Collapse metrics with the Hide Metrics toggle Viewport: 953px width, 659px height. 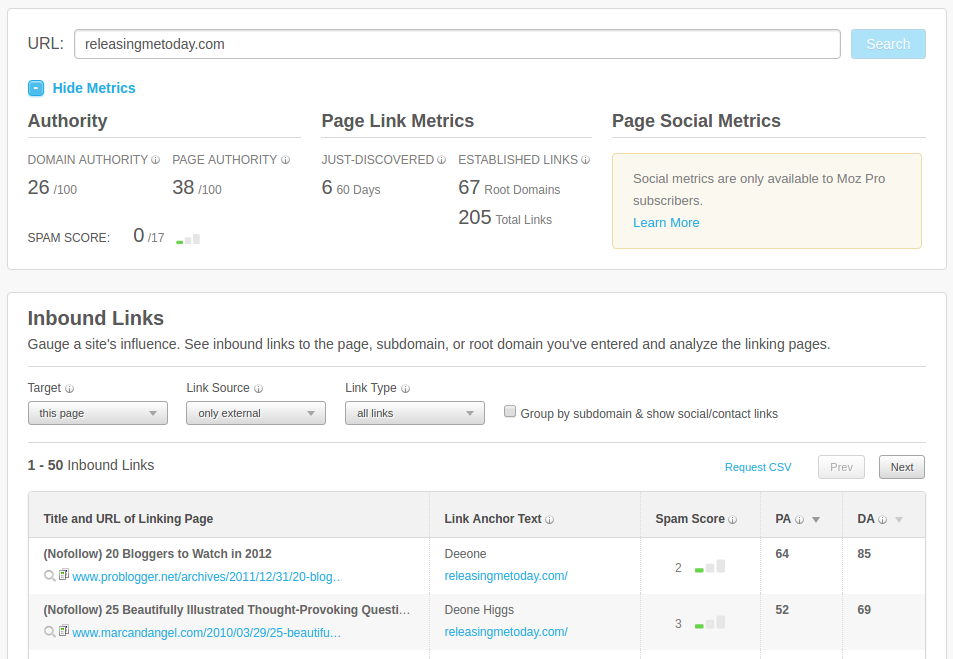(x=36, y=88)
